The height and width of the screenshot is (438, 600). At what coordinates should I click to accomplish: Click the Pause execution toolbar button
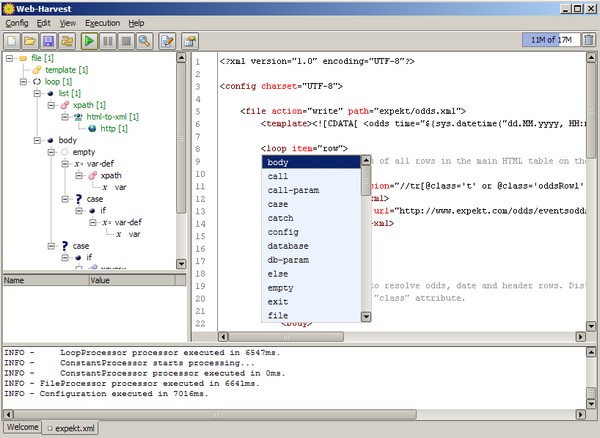pos(109,41)
